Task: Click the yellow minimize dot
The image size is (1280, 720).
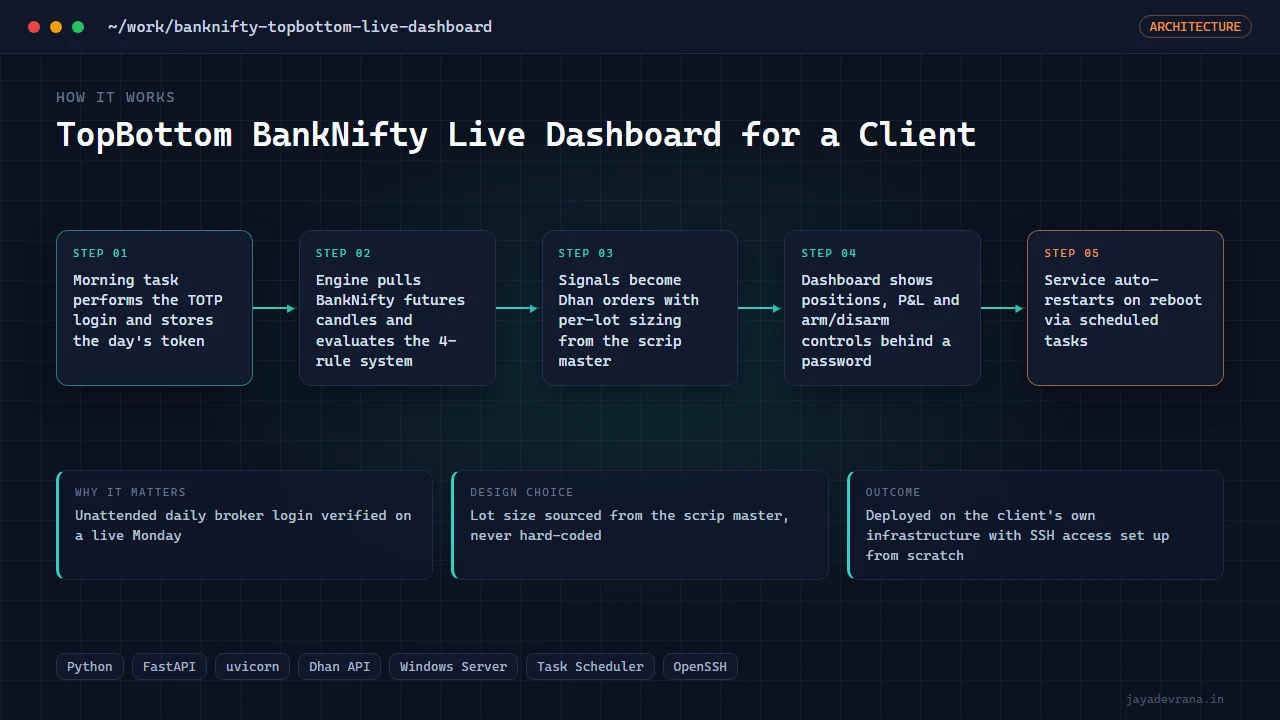Action: (x=56, y=27)
